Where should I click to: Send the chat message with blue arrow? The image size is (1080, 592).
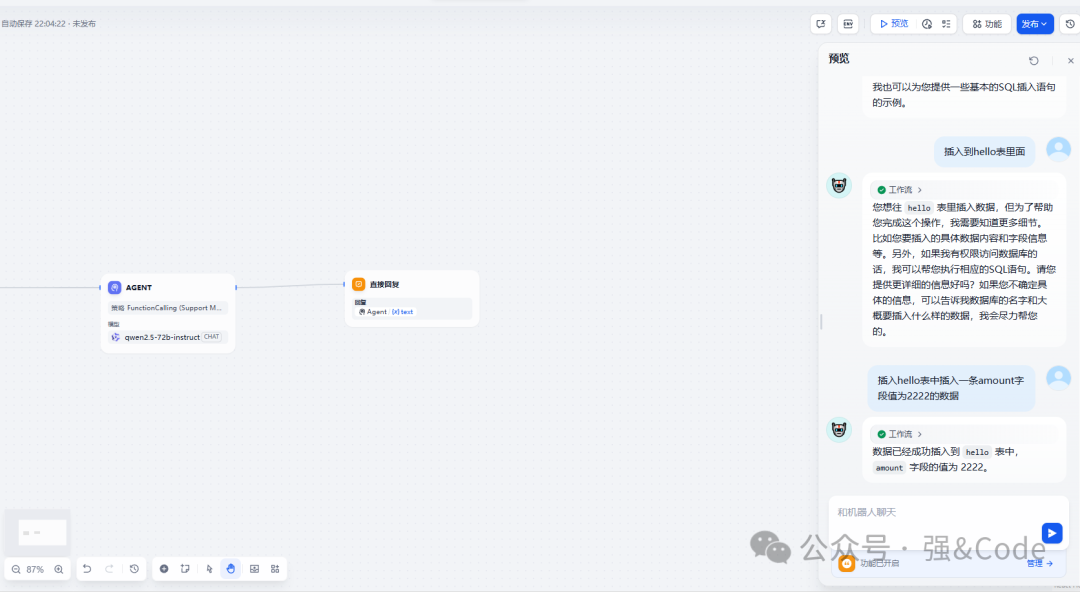[x=1052, y=533]
